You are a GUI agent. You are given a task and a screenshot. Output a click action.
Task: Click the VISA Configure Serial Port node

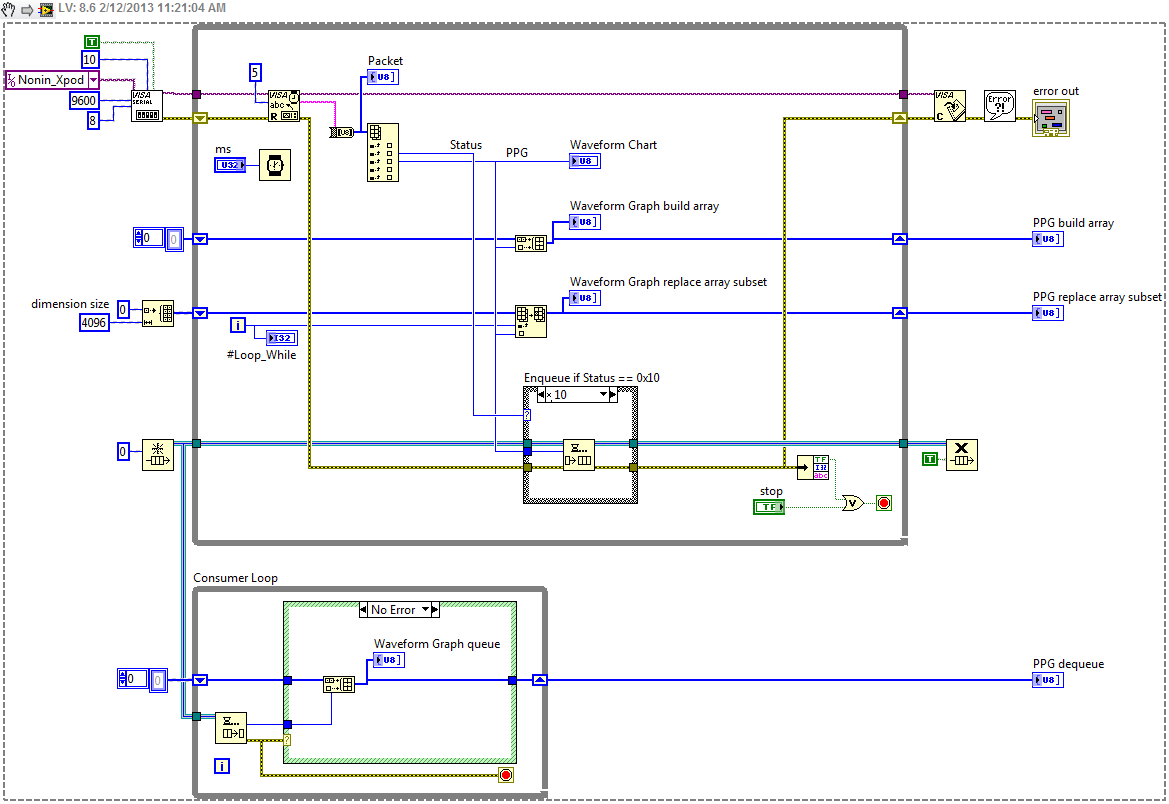click(x=147, y=106)
